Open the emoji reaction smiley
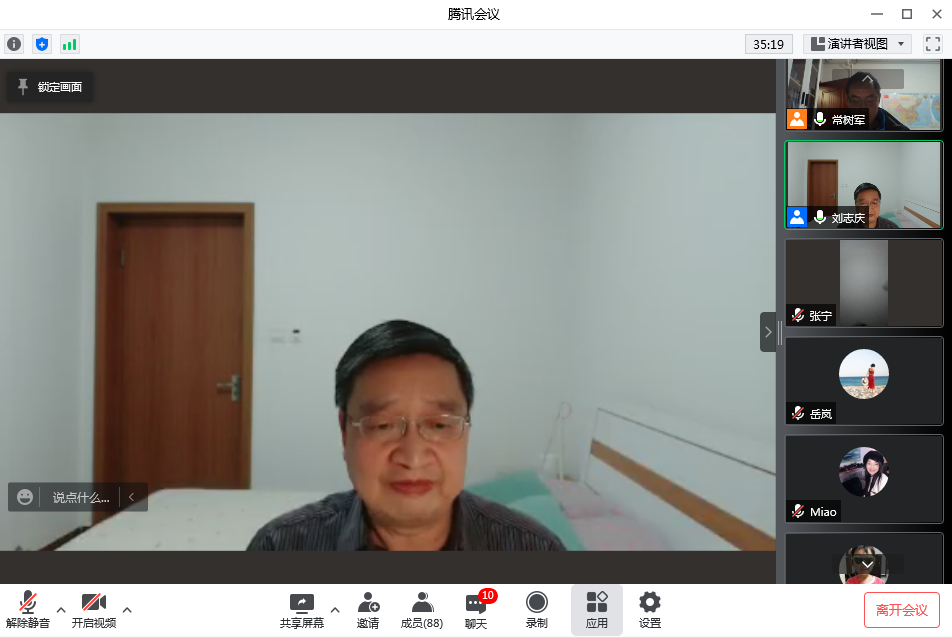Image resolution: width=952 pixels, height=638 pixels. click(x=25, y=497)
